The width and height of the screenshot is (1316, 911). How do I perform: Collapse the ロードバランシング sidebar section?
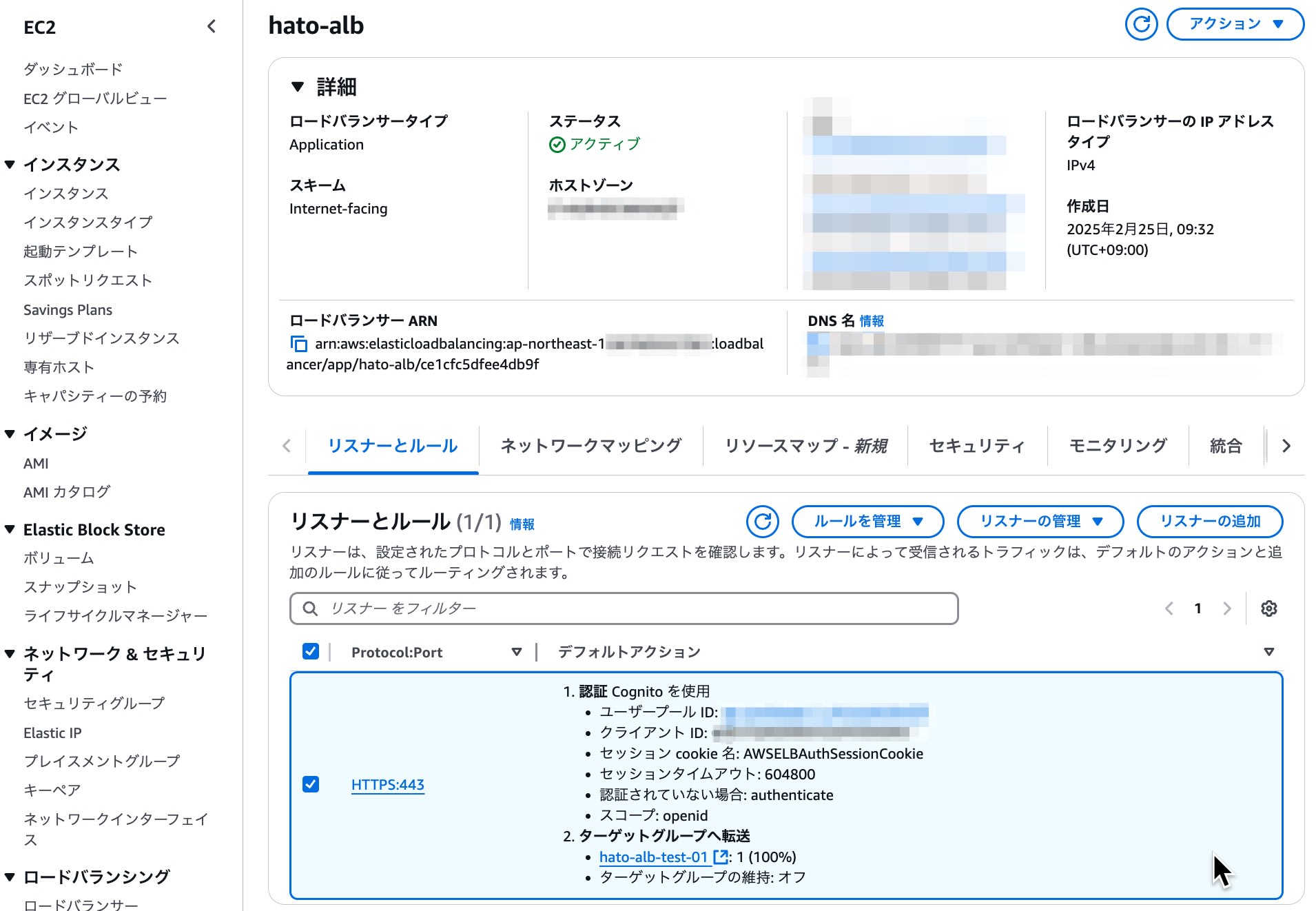(10, 877)
